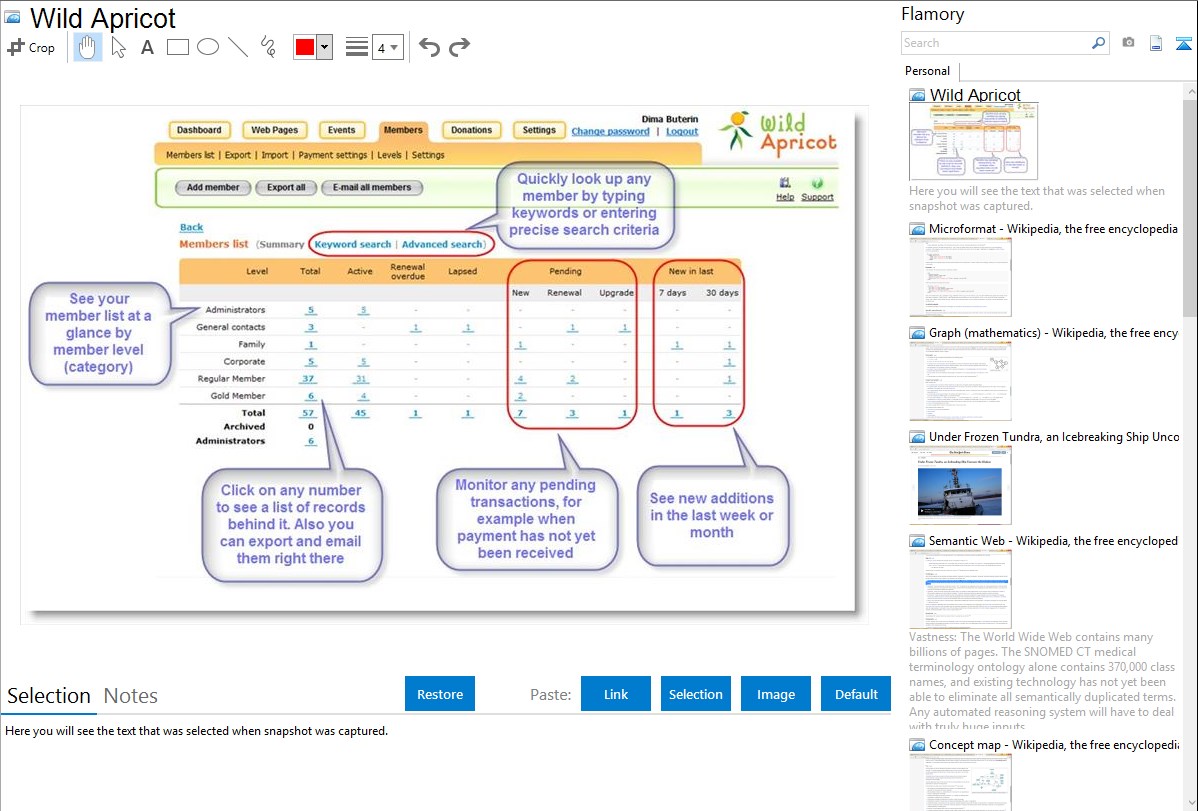Viewport: 1198px width, 811px height.
Task: Click the Default paste button
Action: [x=856, y=694]
